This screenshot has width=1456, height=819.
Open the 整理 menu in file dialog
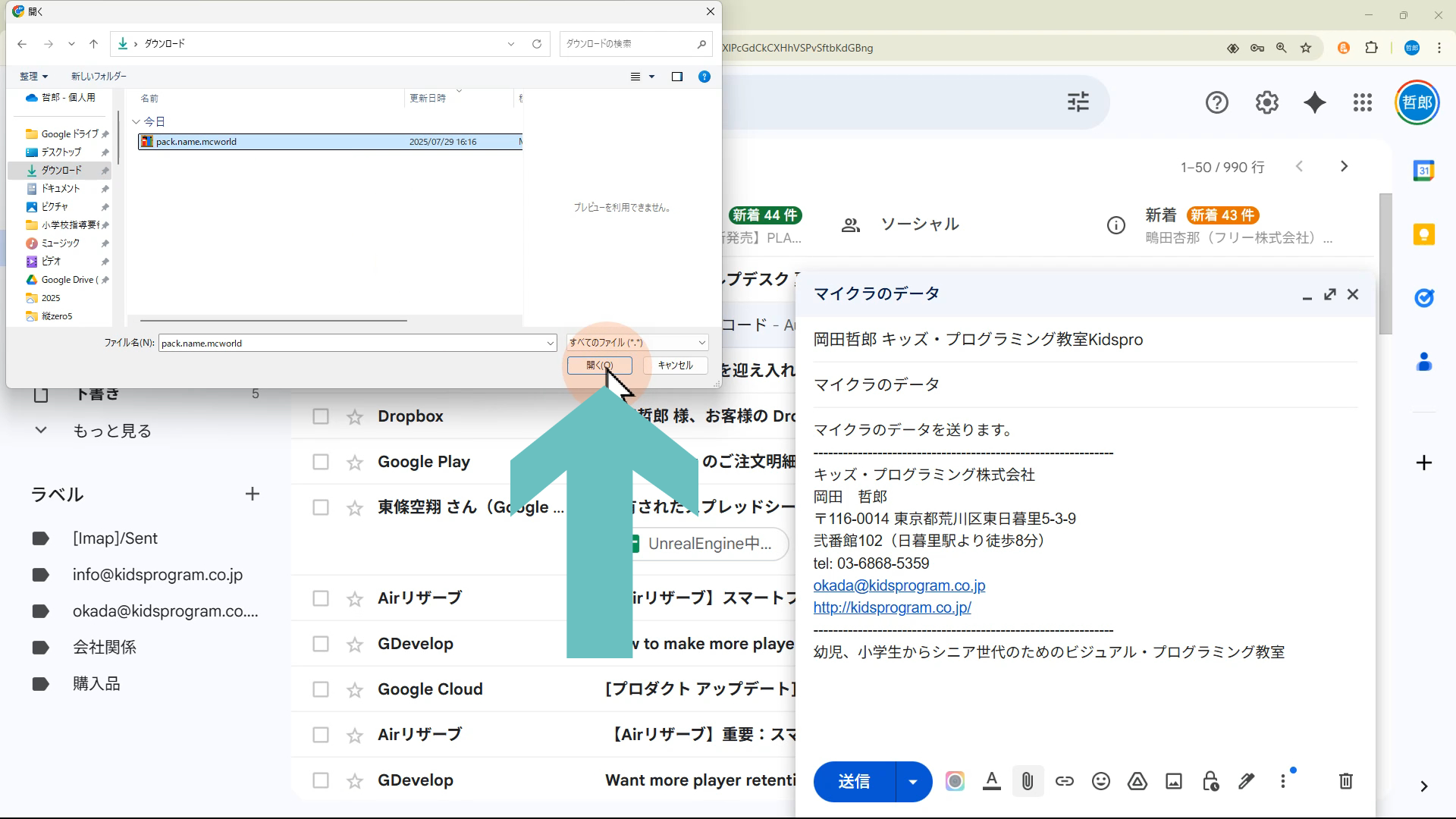(33, 77)
